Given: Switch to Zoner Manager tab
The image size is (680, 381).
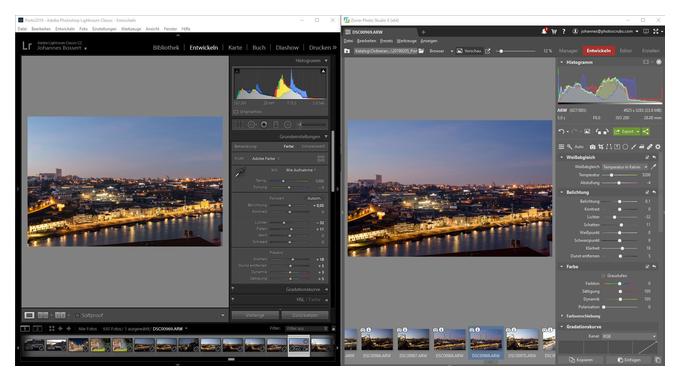Looking at the screenshot, I should (568, 51).
